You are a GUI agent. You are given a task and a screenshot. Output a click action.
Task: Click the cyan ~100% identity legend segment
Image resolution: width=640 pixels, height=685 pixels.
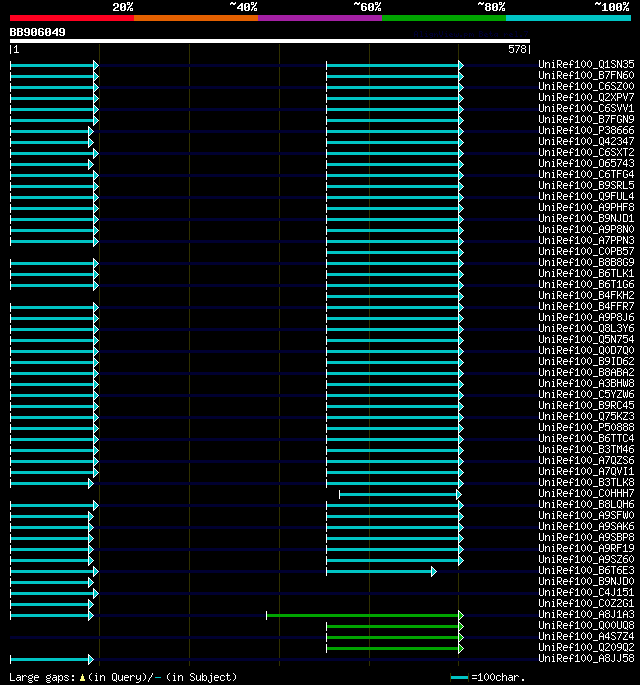coord(568,18)
